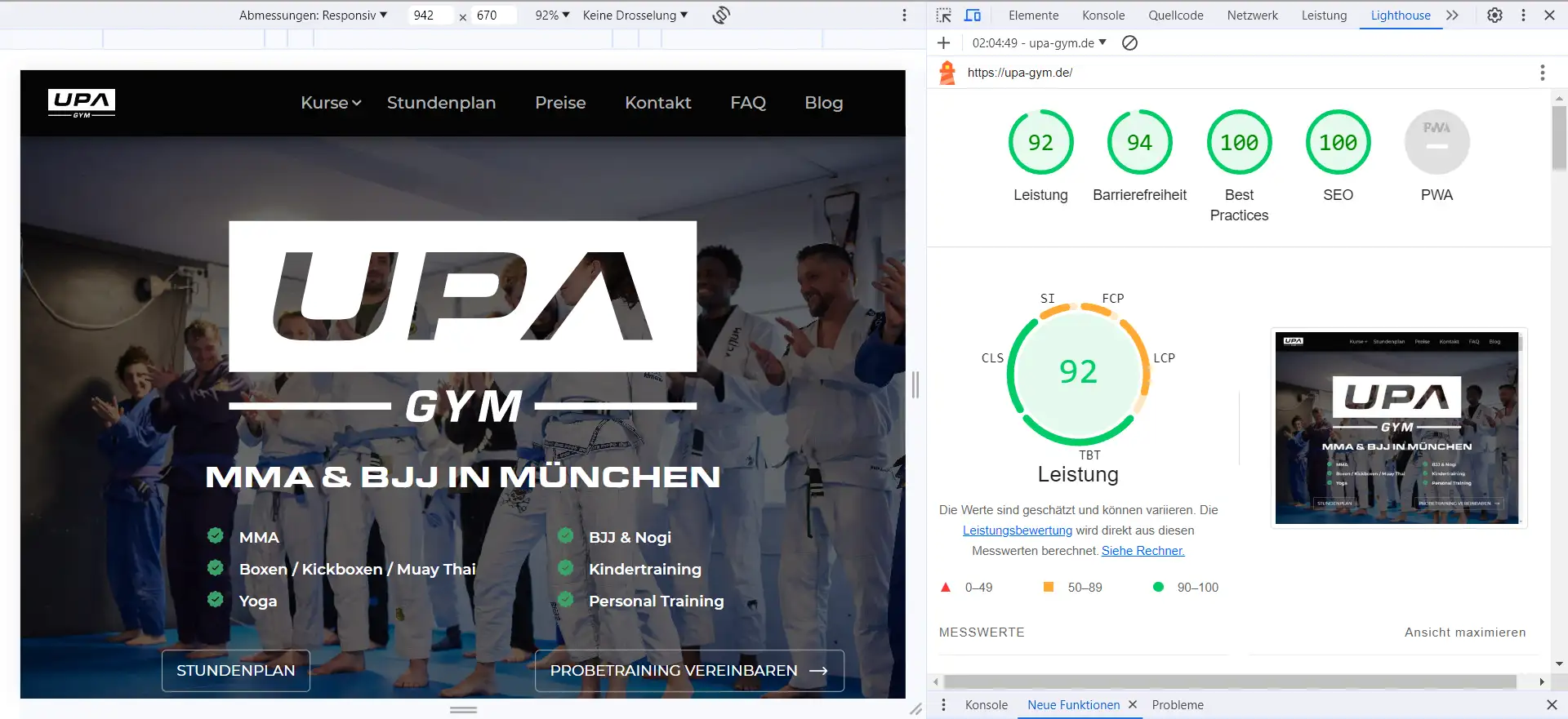The width and height of the screenshot is (1568, 719).
Task: Switch to the Quellcode tab
Action: [1176, 16]
